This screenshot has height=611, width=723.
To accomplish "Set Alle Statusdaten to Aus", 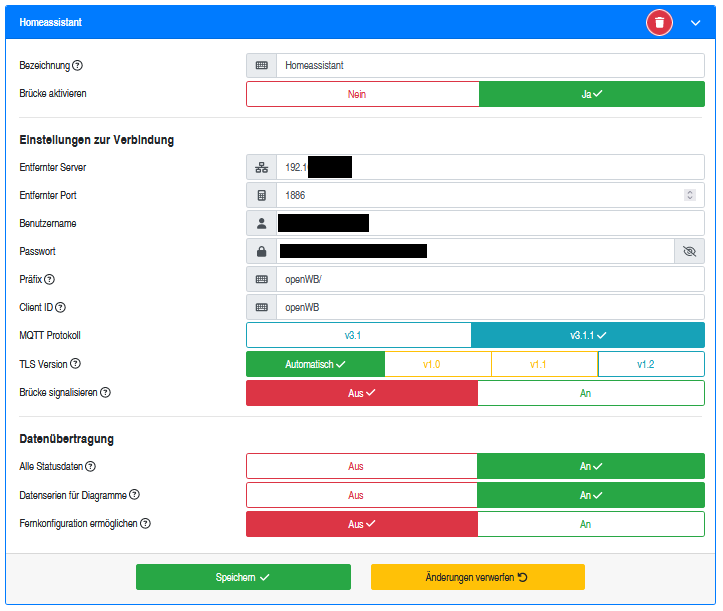I will [x=362, y=467].
